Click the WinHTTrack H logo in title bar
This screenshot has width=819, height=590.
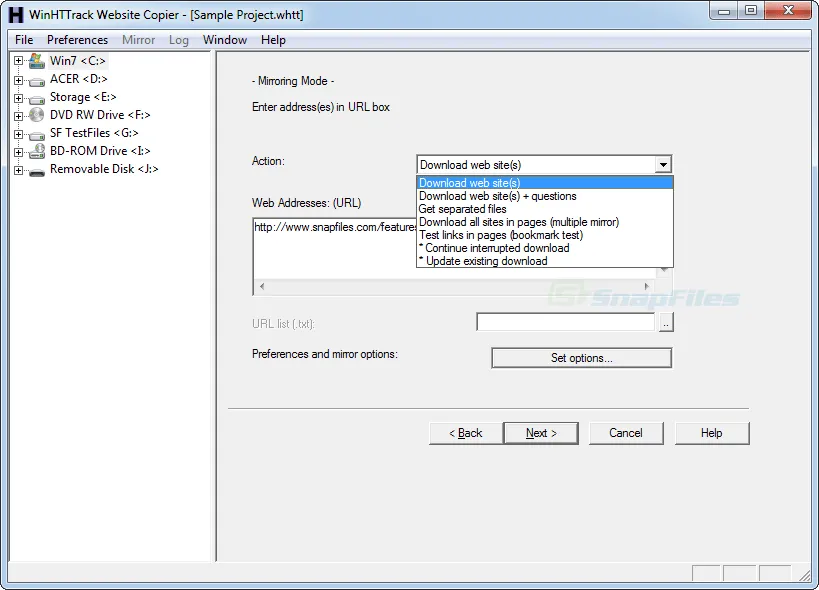pyautogui.click(x=16, y=15)
